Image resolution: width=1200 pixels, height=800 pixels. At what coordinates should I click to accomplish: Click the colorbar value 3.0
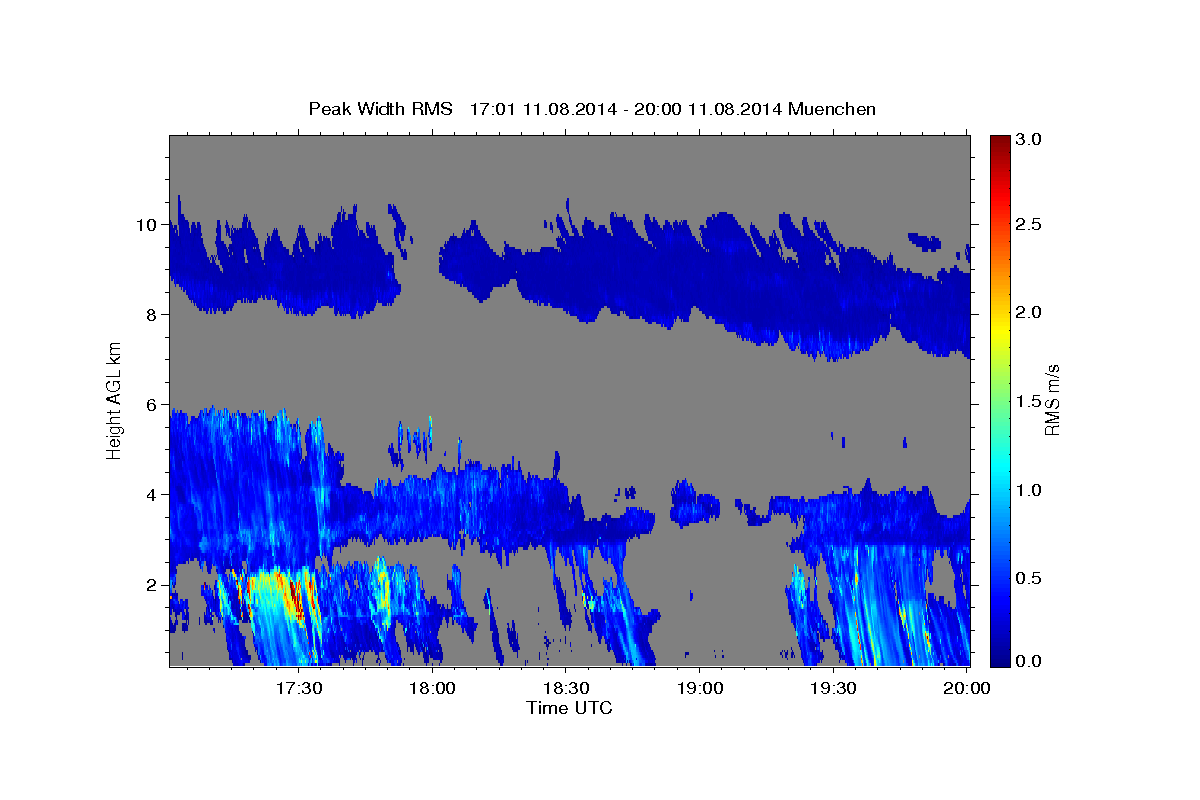point(1030,139)
